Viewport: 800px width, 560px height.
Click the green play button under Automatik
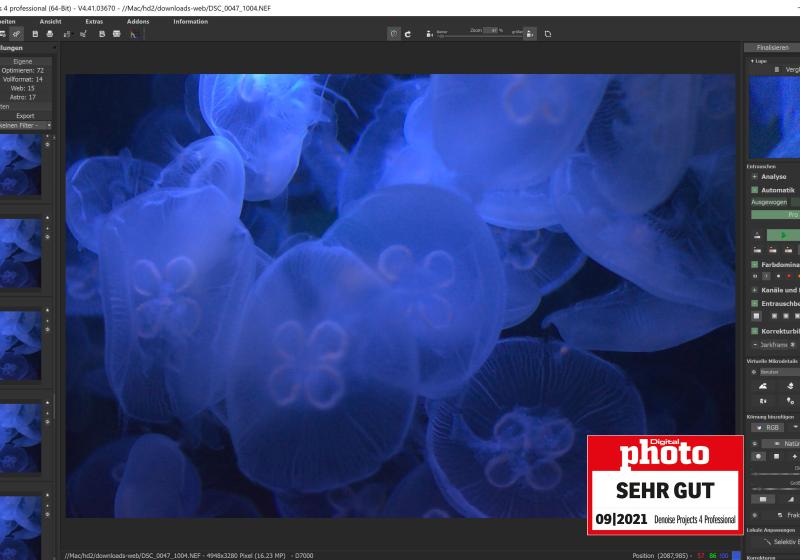[x=783, y=235]
